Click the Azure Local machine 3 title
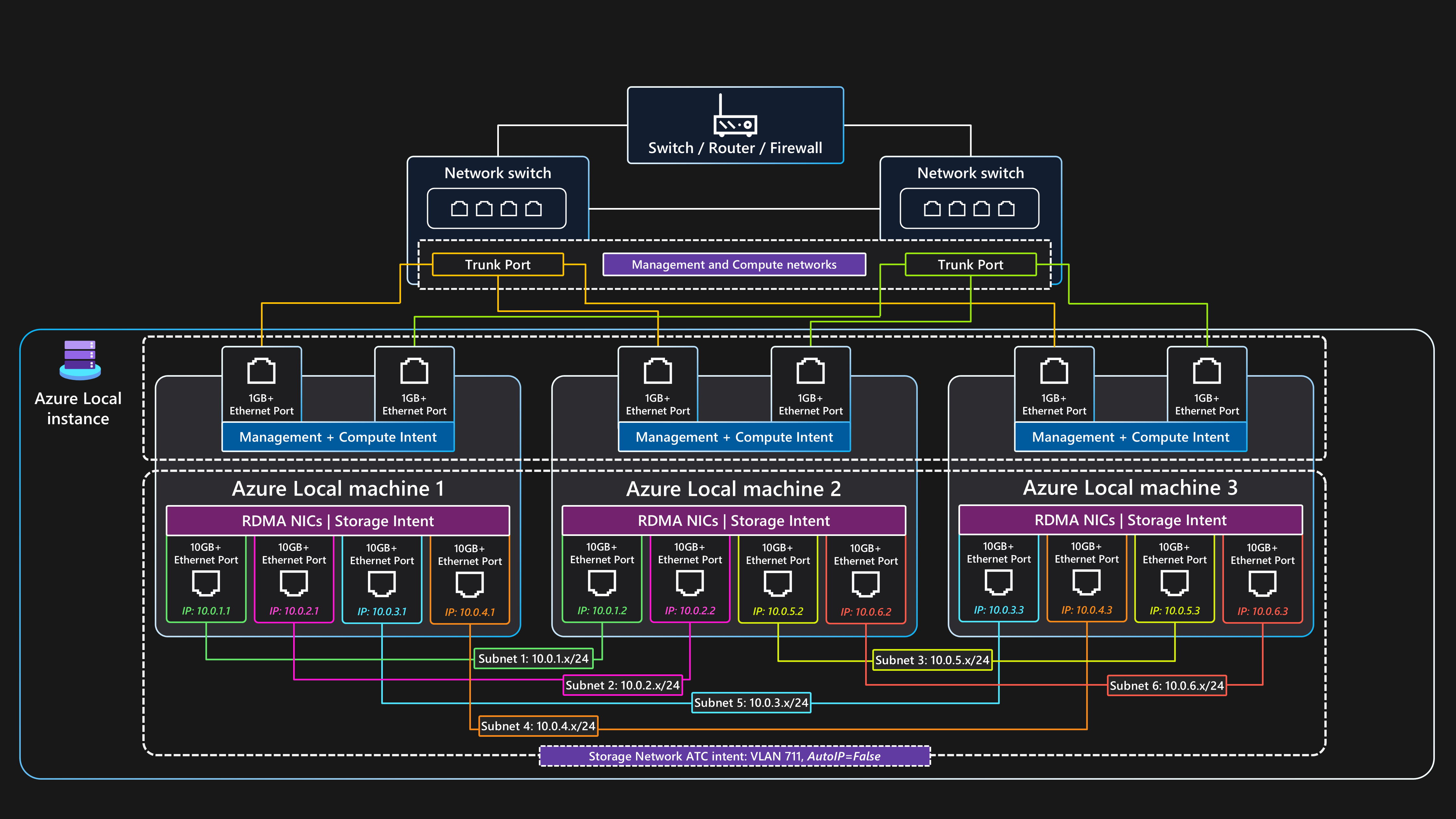1456x819 pixels. 1130,487
